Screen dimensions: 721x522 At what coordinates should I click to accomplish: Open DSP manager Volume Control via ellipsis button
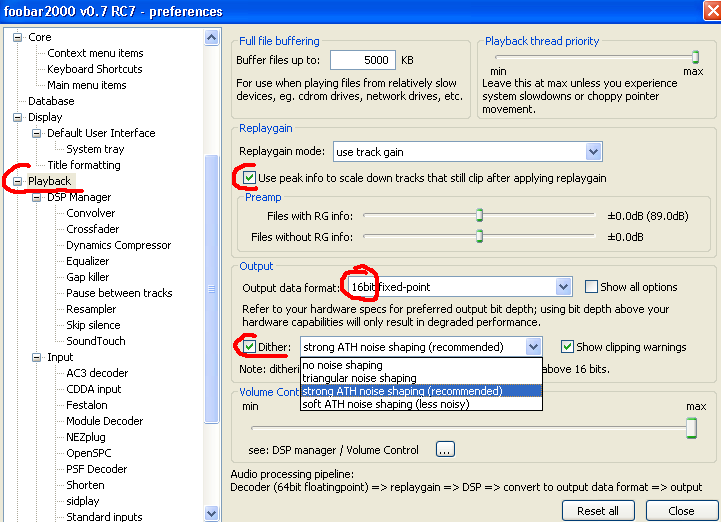coord(445,449)
